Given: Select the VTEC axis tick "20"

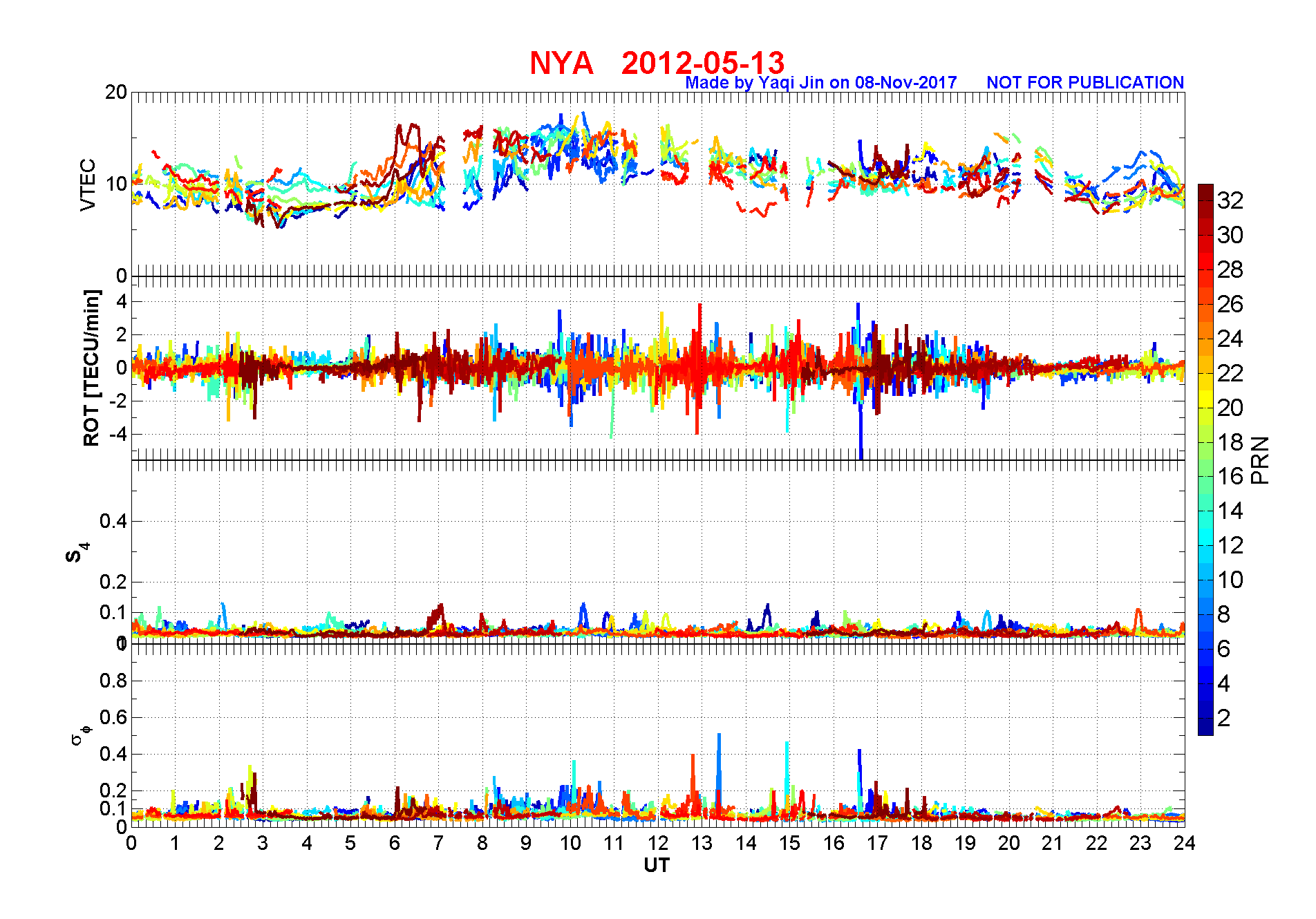Looking at the screenshot, I should click(116, 92).
